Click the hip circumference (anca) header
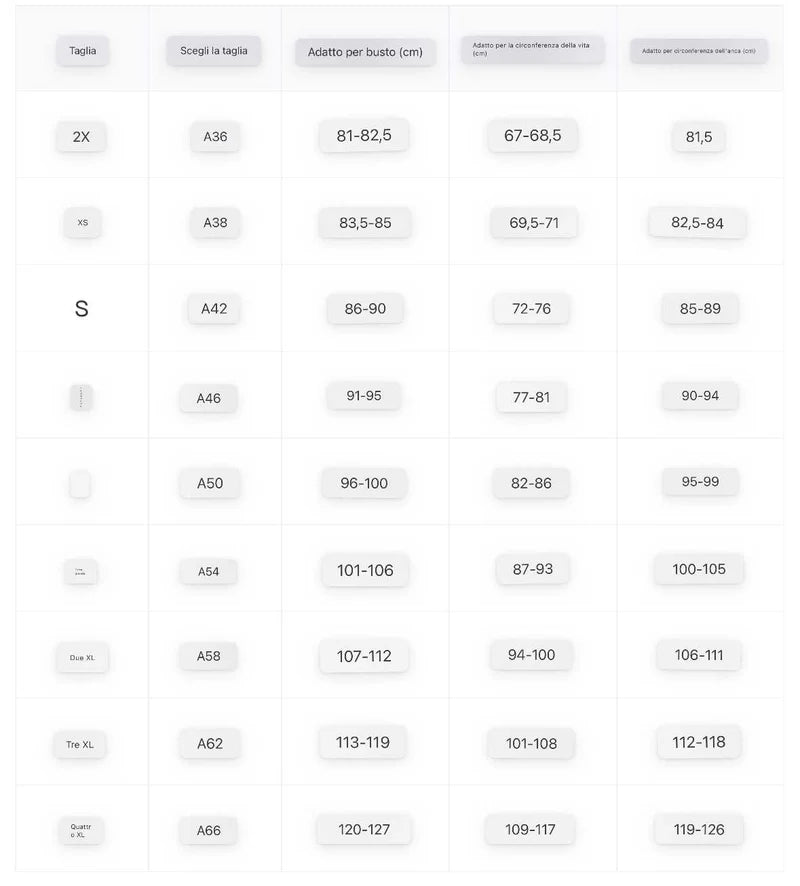This screenshot has height=886, width=800. (698, 51)
